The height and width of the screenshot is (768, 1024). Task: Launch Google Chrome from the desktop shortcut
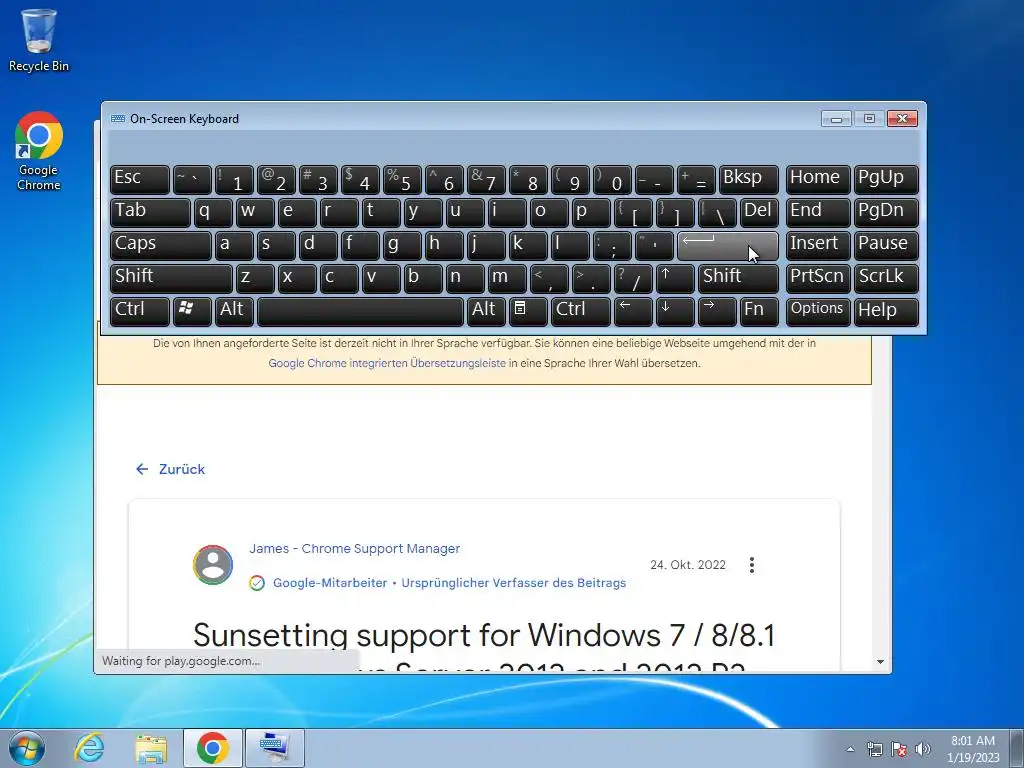point(39,151)
